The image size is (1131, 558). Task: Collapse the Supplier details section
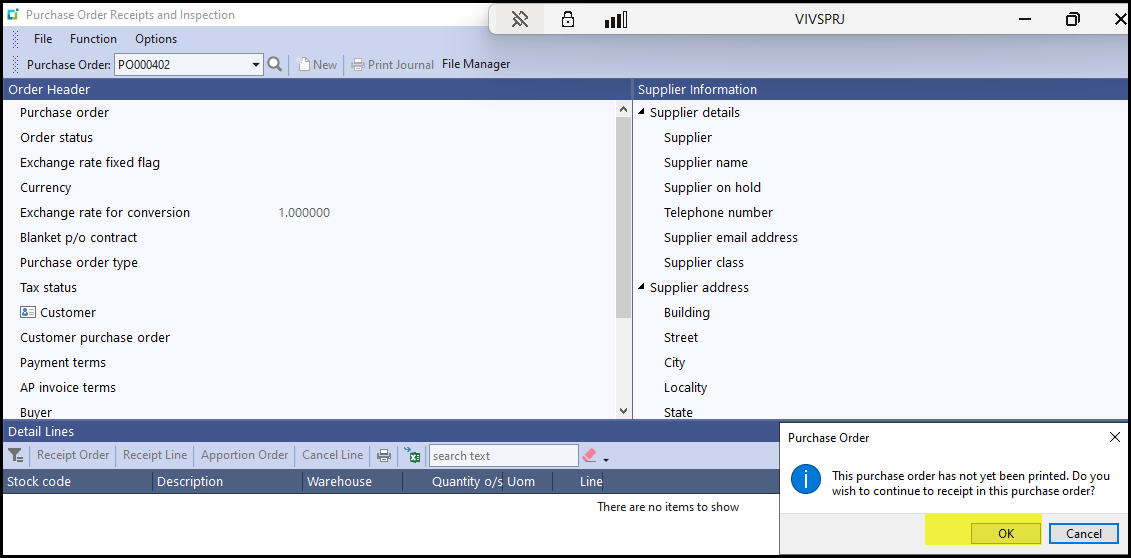(642, 112)
